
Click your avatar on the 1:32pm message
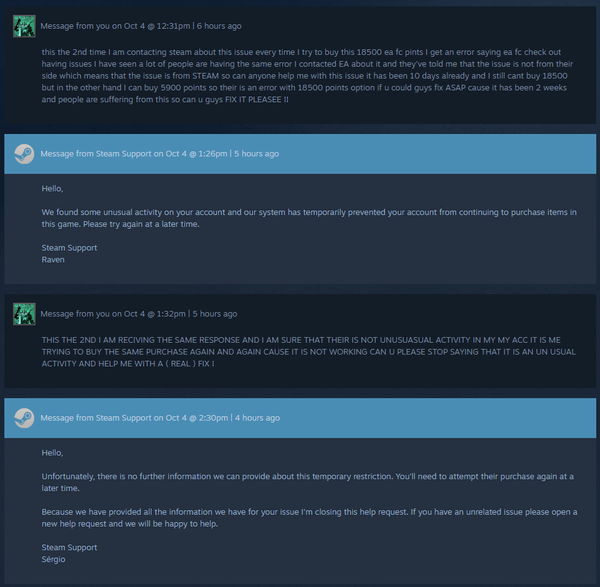(x=24, y=314)
